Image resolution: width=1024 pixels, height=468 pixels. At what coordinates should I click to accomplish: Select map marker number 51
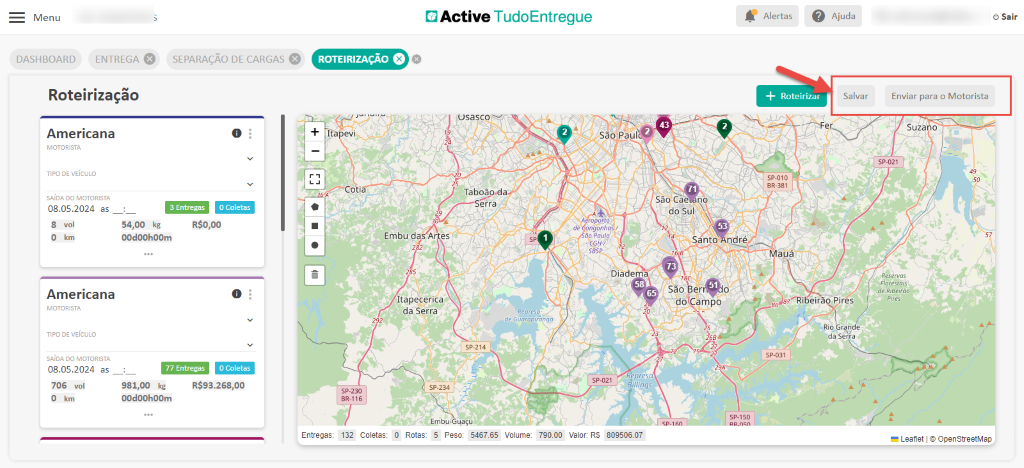click(712, 287)
